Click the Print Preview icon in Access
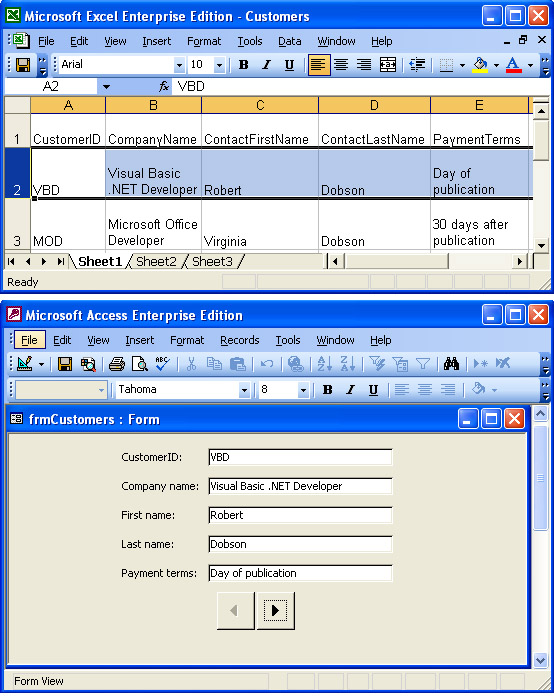Image resolution: width=554 pixels, height=700 pixels. coord(140,364)
